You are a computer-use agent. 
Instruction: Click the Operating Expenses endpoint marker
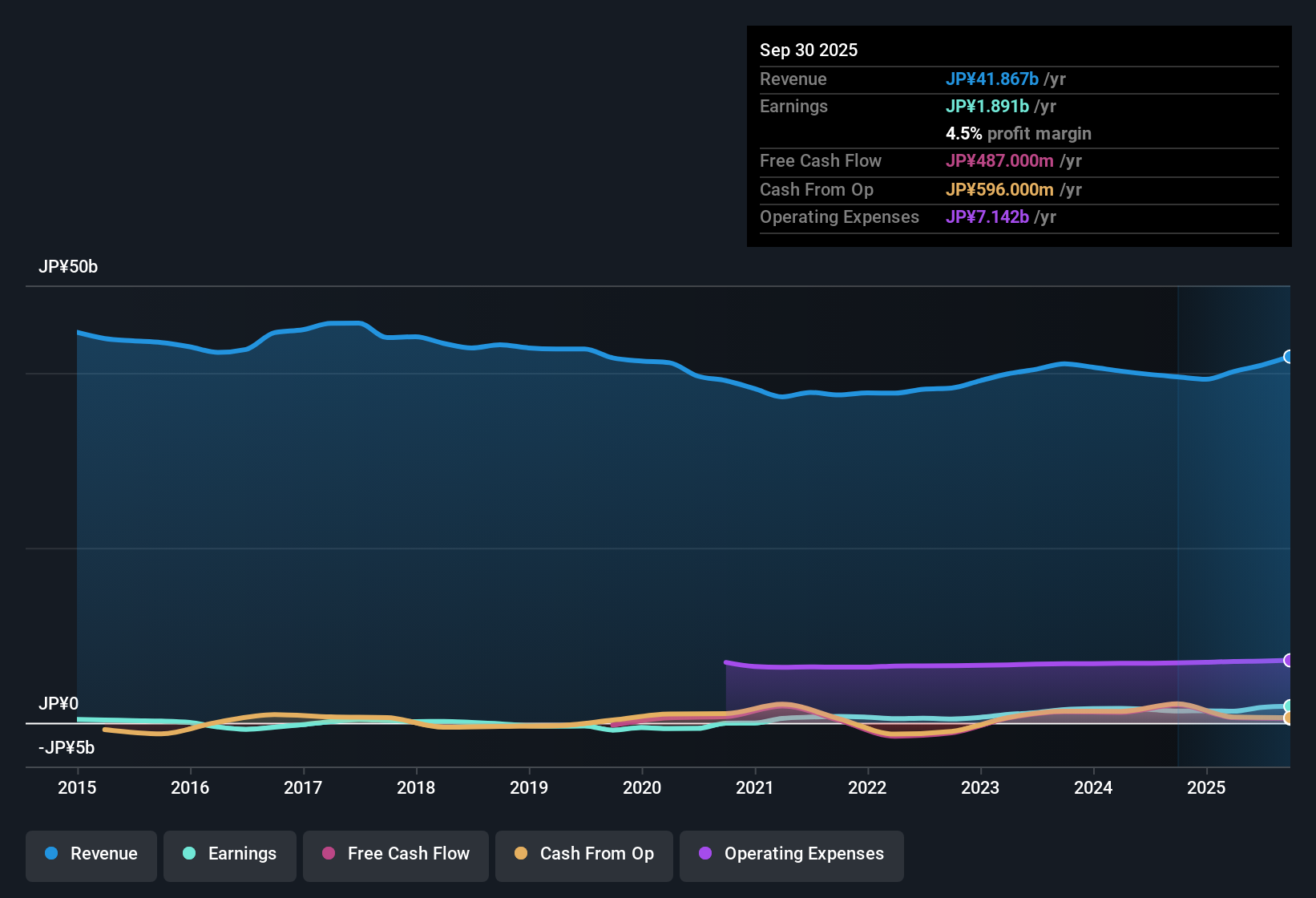pyautogui.click(x=1289, y=660)
